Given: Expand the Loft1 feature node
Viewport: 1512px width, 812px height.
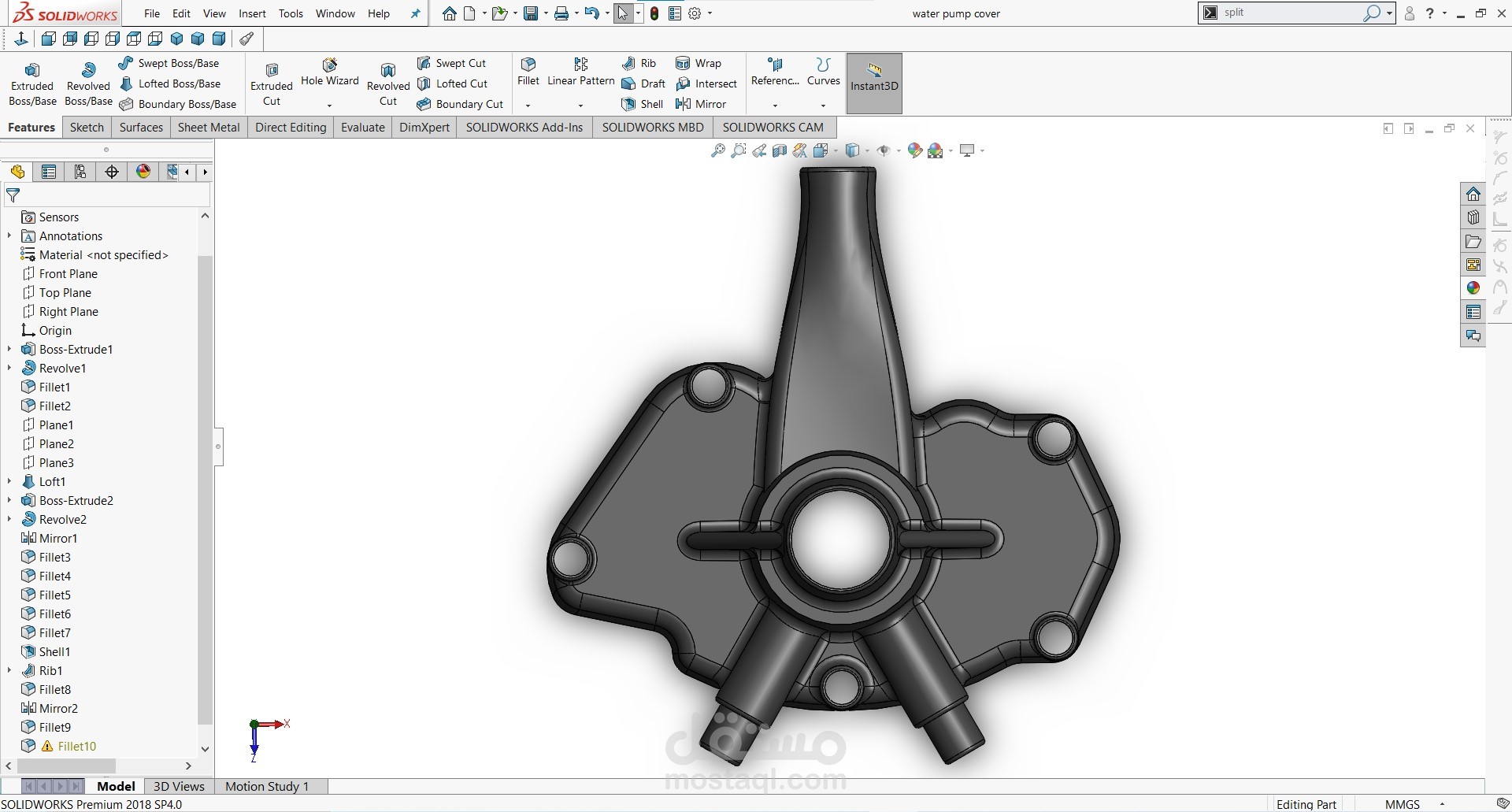Looking at the screenshot, I should [x=9, y=481].
